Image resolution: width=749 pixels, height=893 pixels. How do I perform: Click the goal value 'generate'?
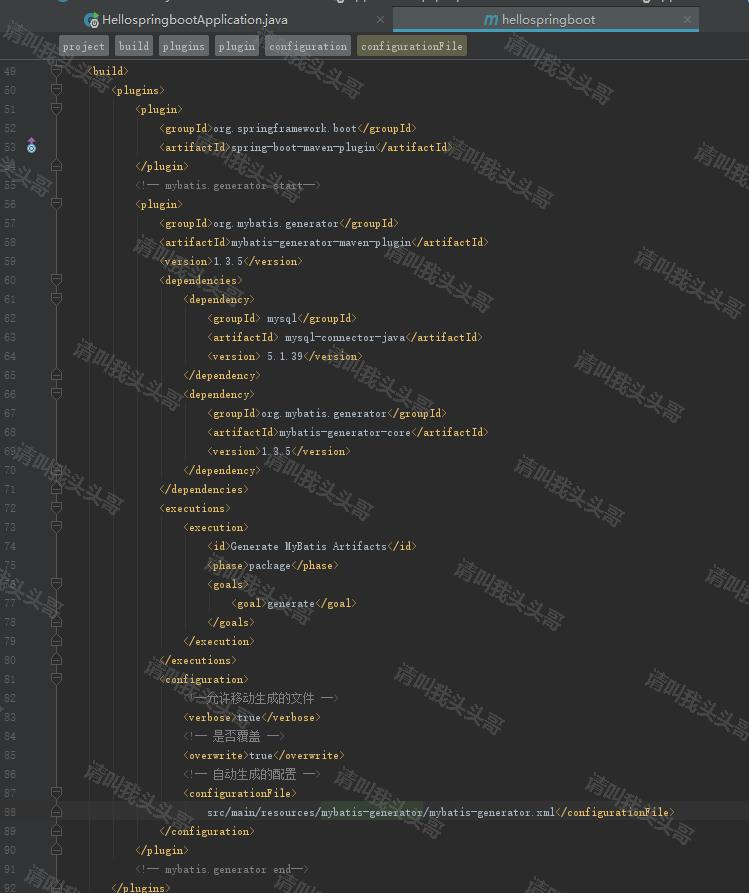pyautogui.click(x=290, y=604)
